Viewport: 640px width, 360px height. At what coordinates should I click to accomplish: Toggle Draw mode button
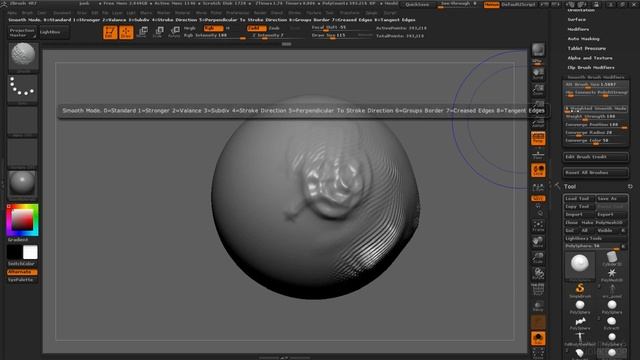pos(127,32)
